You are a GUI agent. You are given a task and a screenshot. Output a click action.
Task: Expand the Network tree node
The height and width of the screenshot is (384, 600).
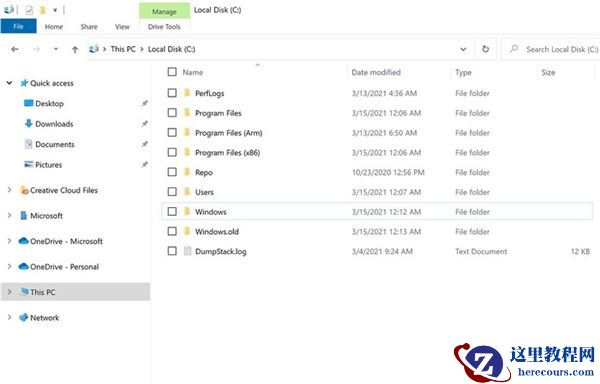(x=9, y=317)
